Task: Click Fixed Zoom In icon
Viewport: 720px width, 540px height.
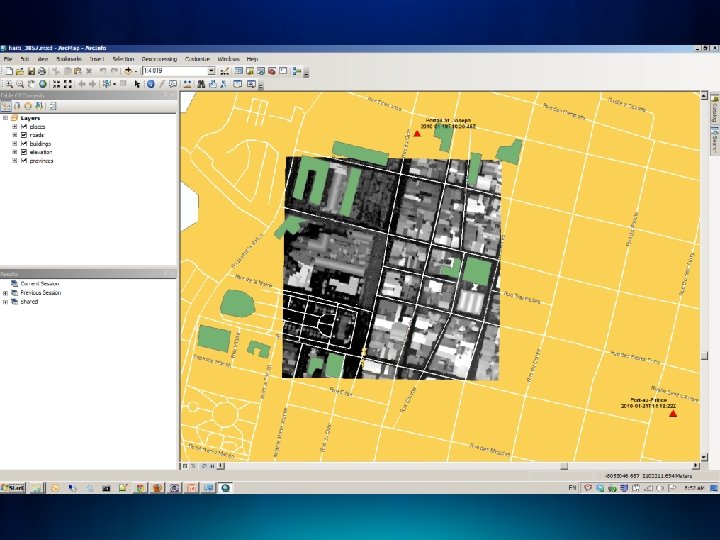Action: point(56,84)
